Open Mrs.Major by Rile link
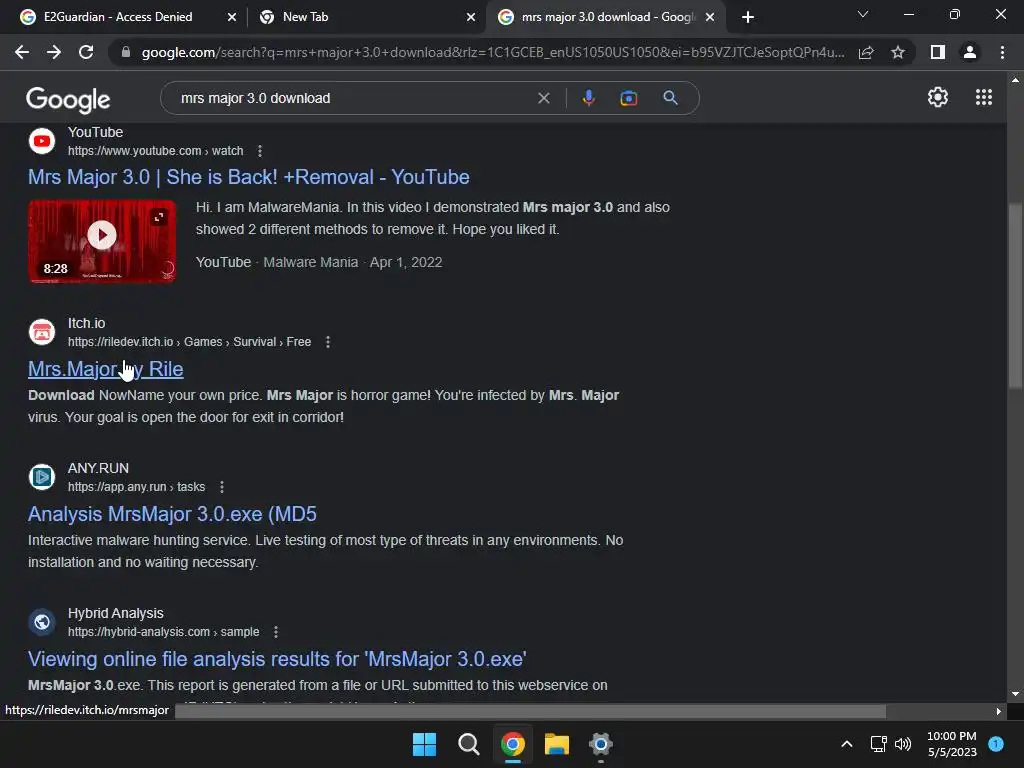This screenshot has height=768, width=1024. [x=106, y=369]
